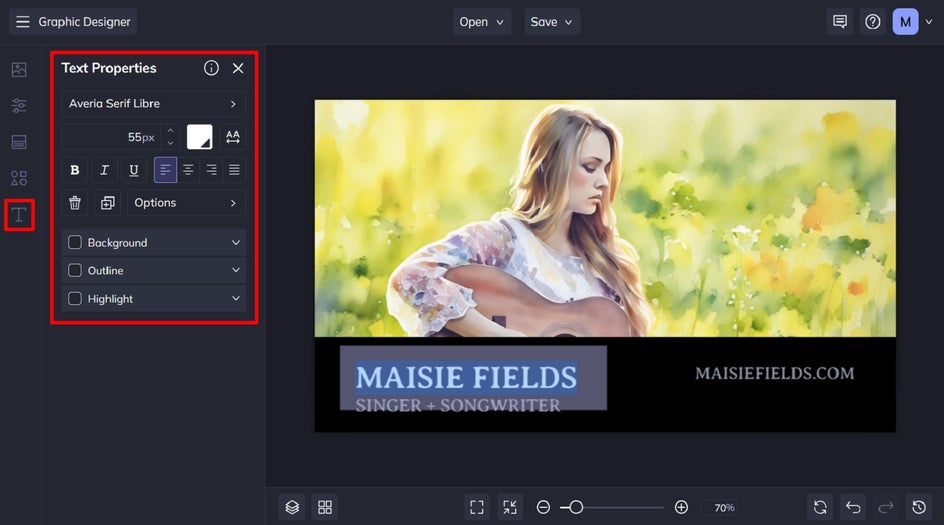Open the Save dropdown menu
This screenshot has height=525, width=944.
tap(551, 22)
